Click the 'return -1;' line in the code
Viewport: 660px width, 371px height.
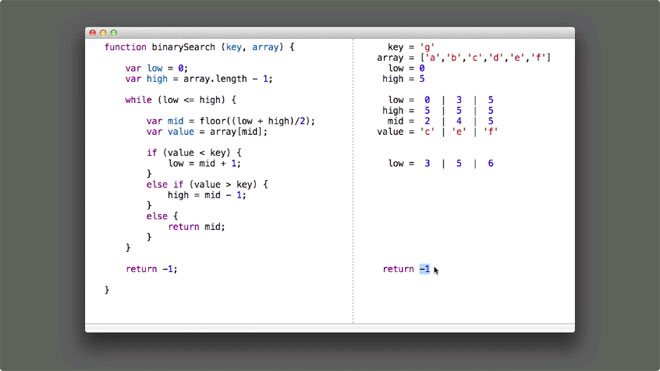click(x=152, y=269)
